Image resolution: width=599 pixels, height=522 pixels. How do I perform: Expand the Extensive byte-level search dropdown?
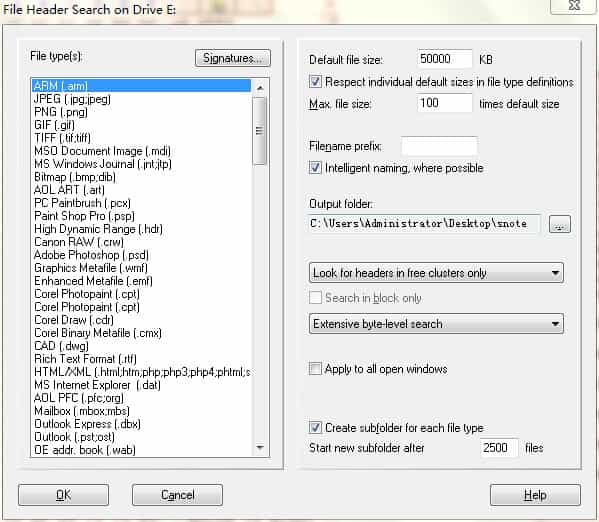coord(436,324)
